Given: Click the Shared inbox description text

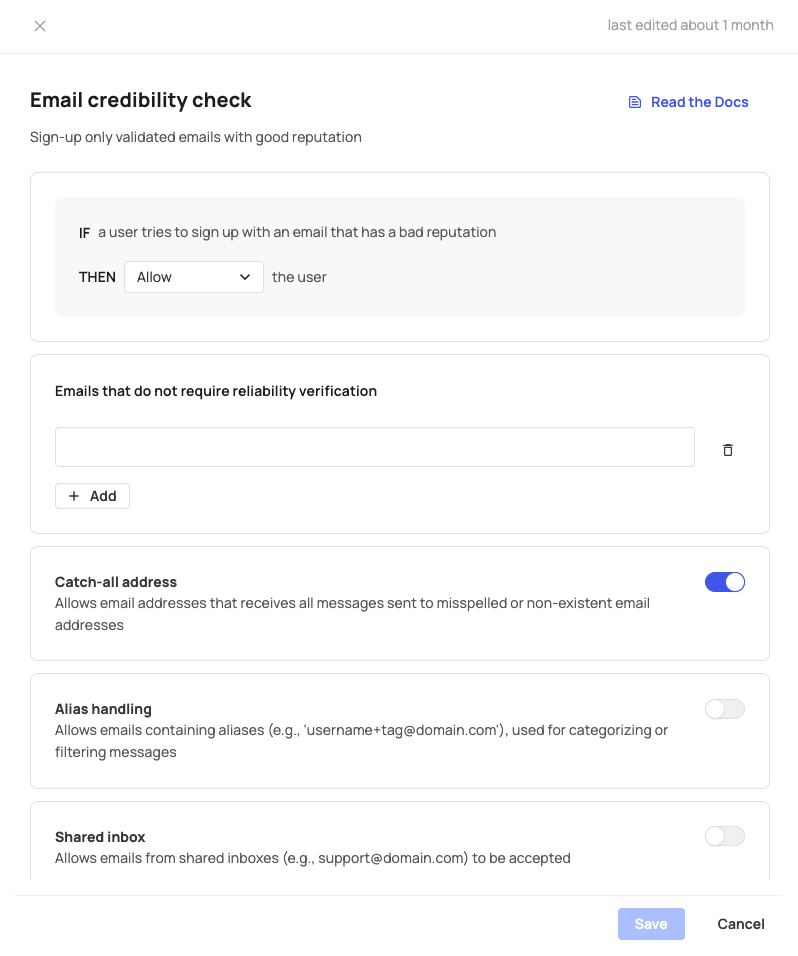Looking at the screenshot, I should click(x=313, y=857).
